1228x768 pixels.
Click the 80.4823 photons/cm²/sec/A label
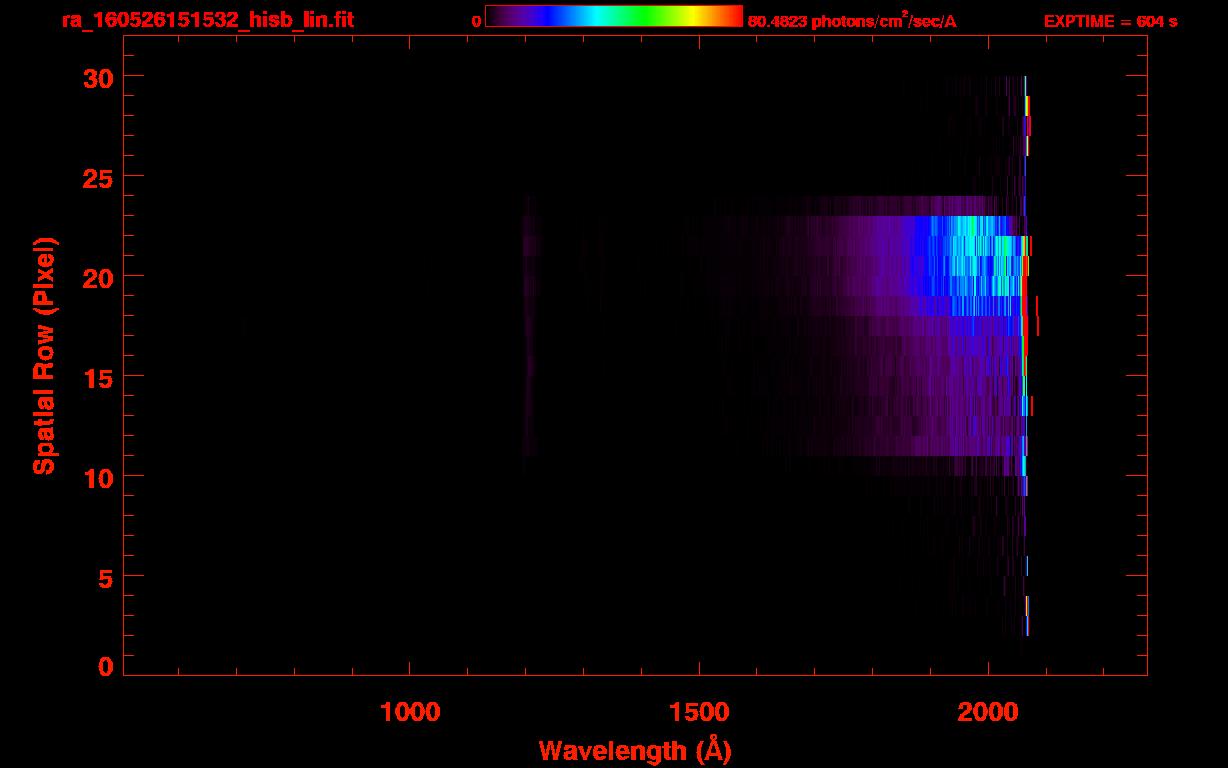[x=852, y=21]
